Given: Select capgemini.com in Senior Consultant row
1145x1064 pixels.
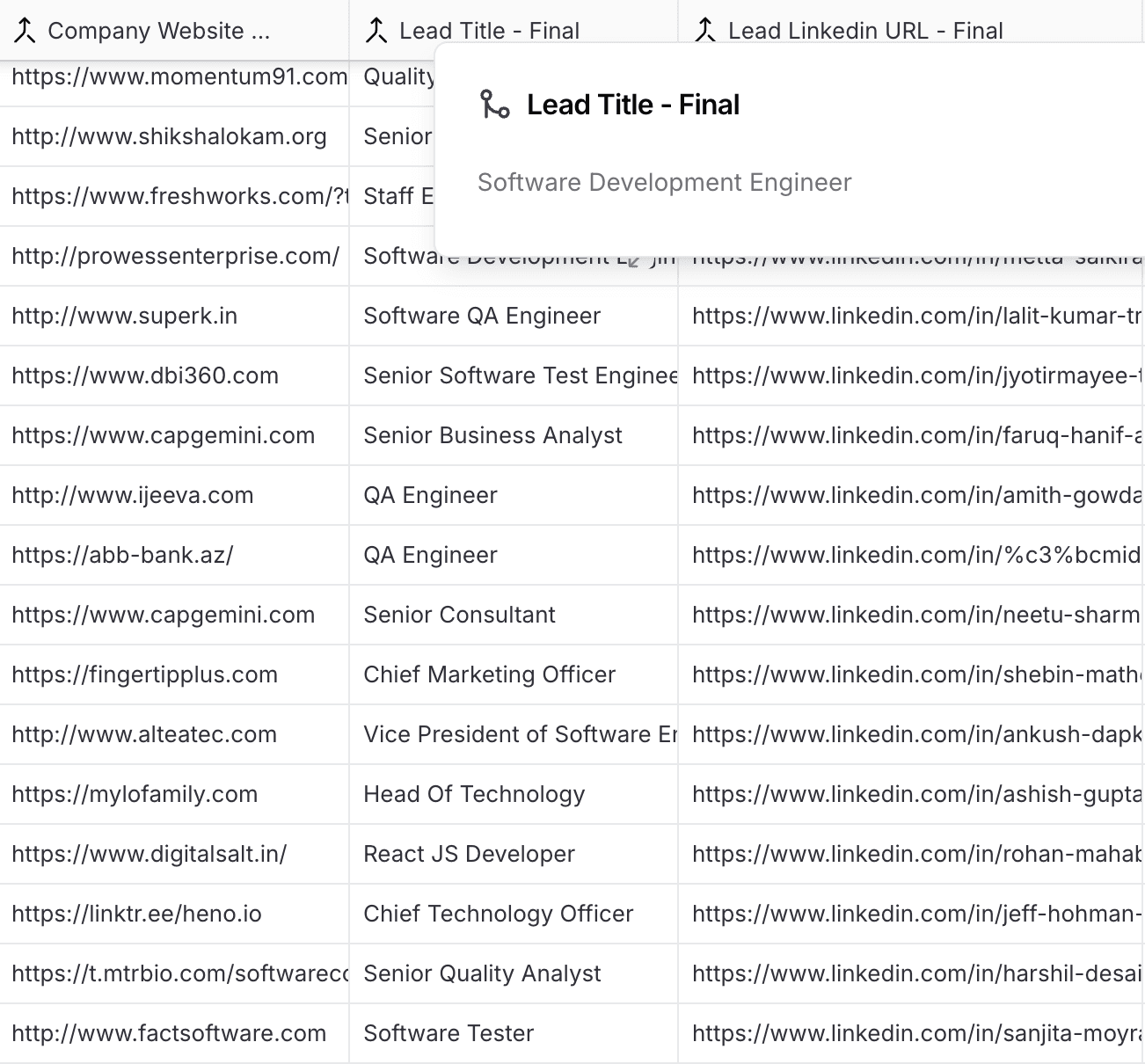Looking at the screenshot, I should [x=174, y=615].
